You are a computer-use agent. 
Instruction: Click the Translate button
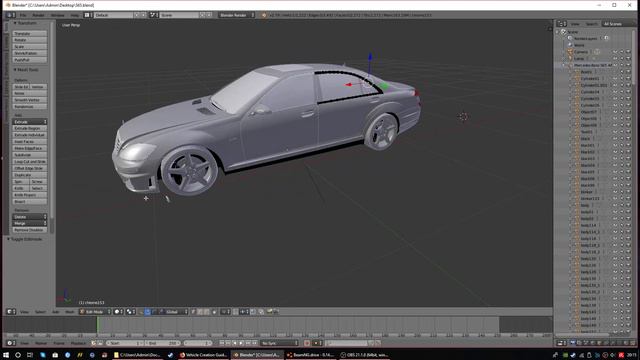(30, 33)
